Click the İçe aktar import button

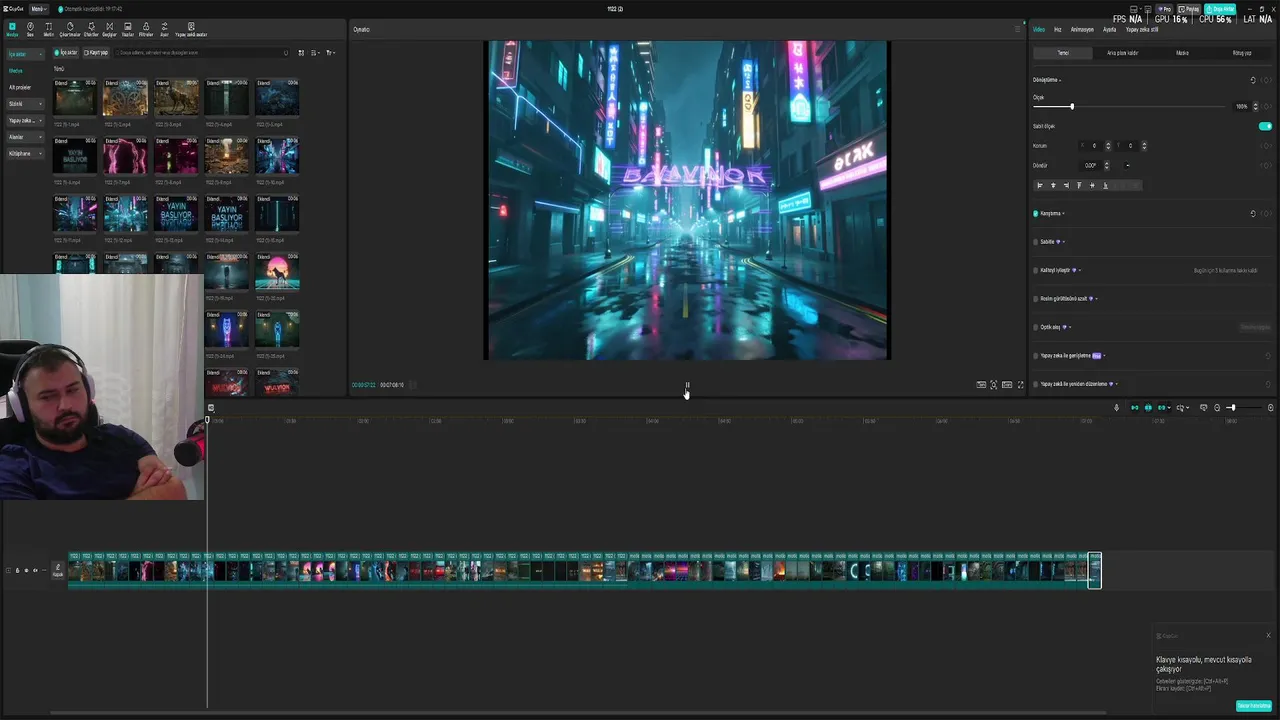click(66, 53)
